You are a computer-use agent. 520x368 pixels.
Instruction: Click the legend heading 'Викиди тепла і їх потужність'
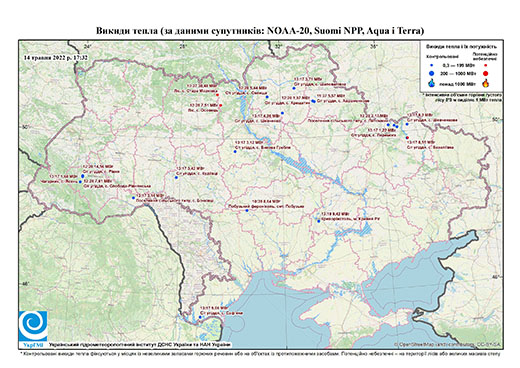click(x=461, y=47)
